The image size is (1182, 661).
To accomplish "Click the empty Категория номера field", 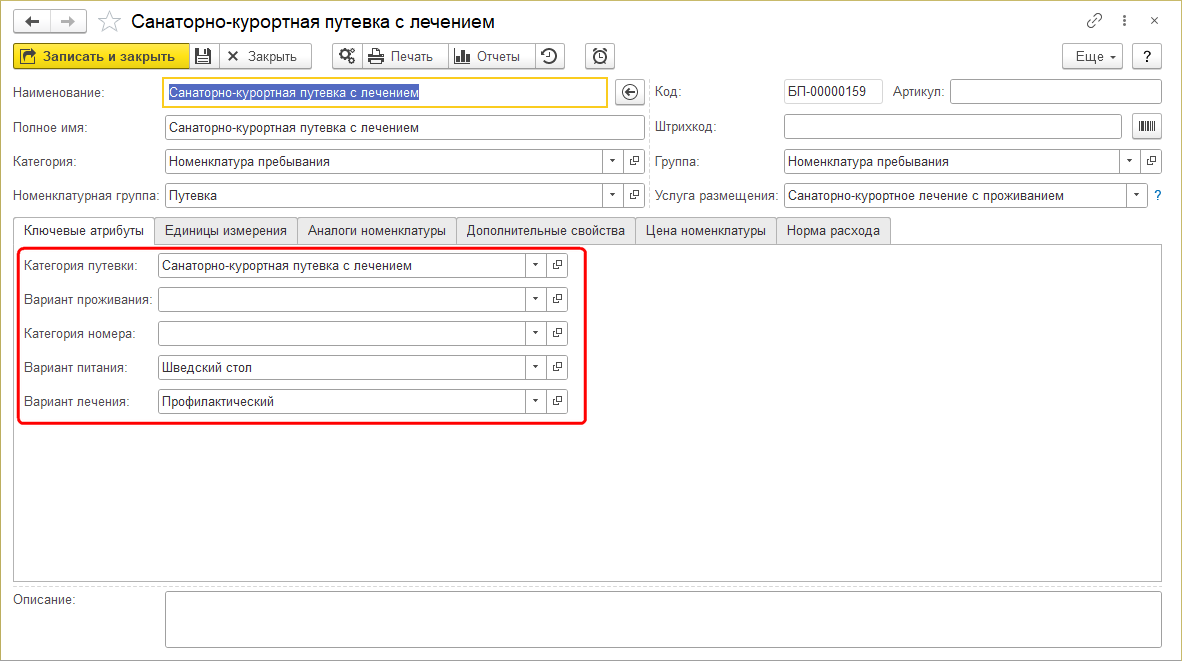I will tap(342, 333).
